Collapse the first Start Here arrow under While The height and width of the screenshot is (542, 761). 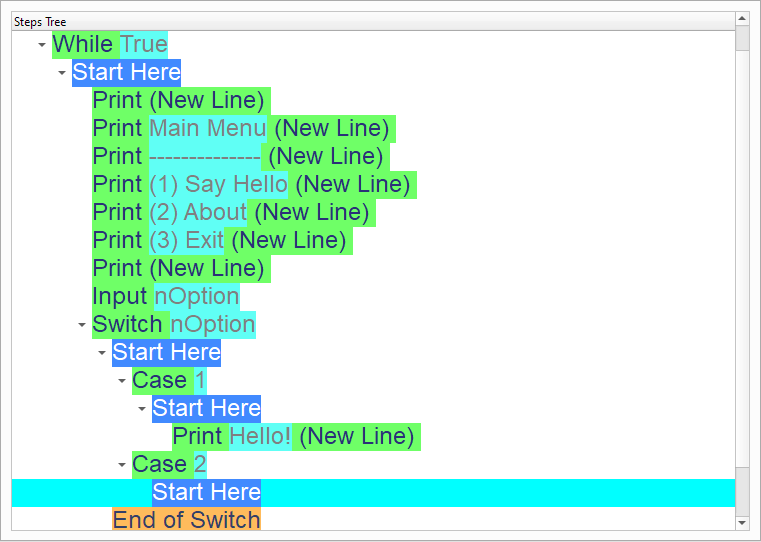61,73
